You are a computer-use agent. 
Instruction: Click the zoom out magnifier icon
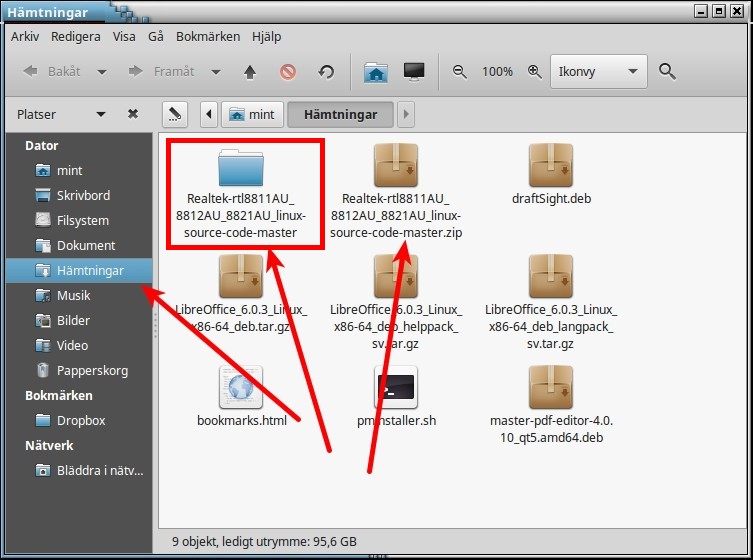pyautogui.click(x=460, y=72)
